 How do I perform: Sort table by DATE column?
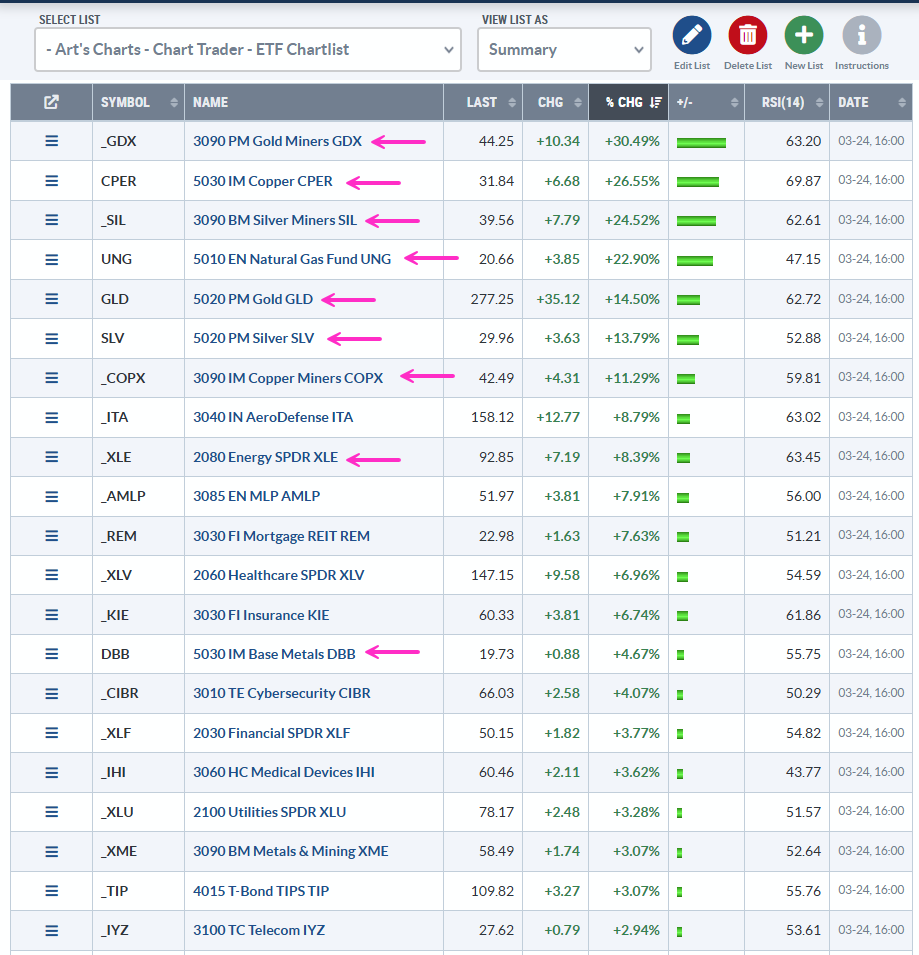coord(871,102)
